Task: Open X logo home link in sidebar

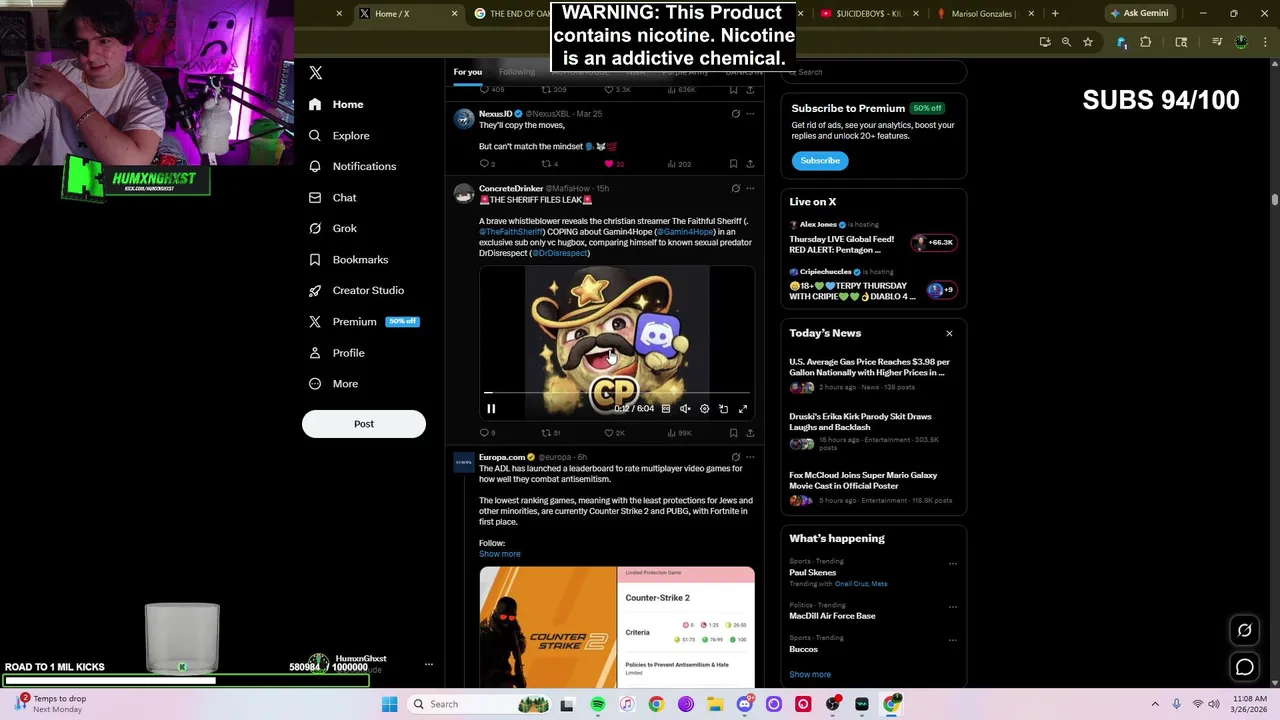Action: click(x=316, y=73)
